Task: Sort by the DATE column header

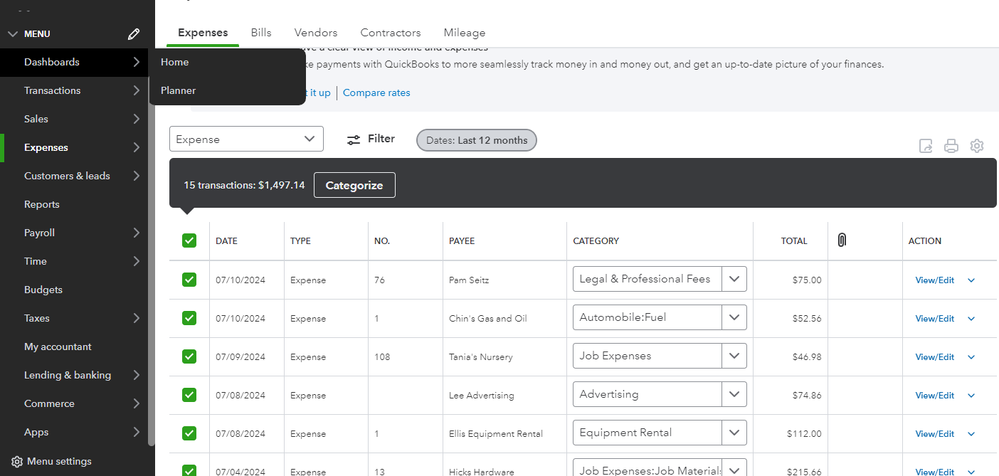Action: (226, 241)
